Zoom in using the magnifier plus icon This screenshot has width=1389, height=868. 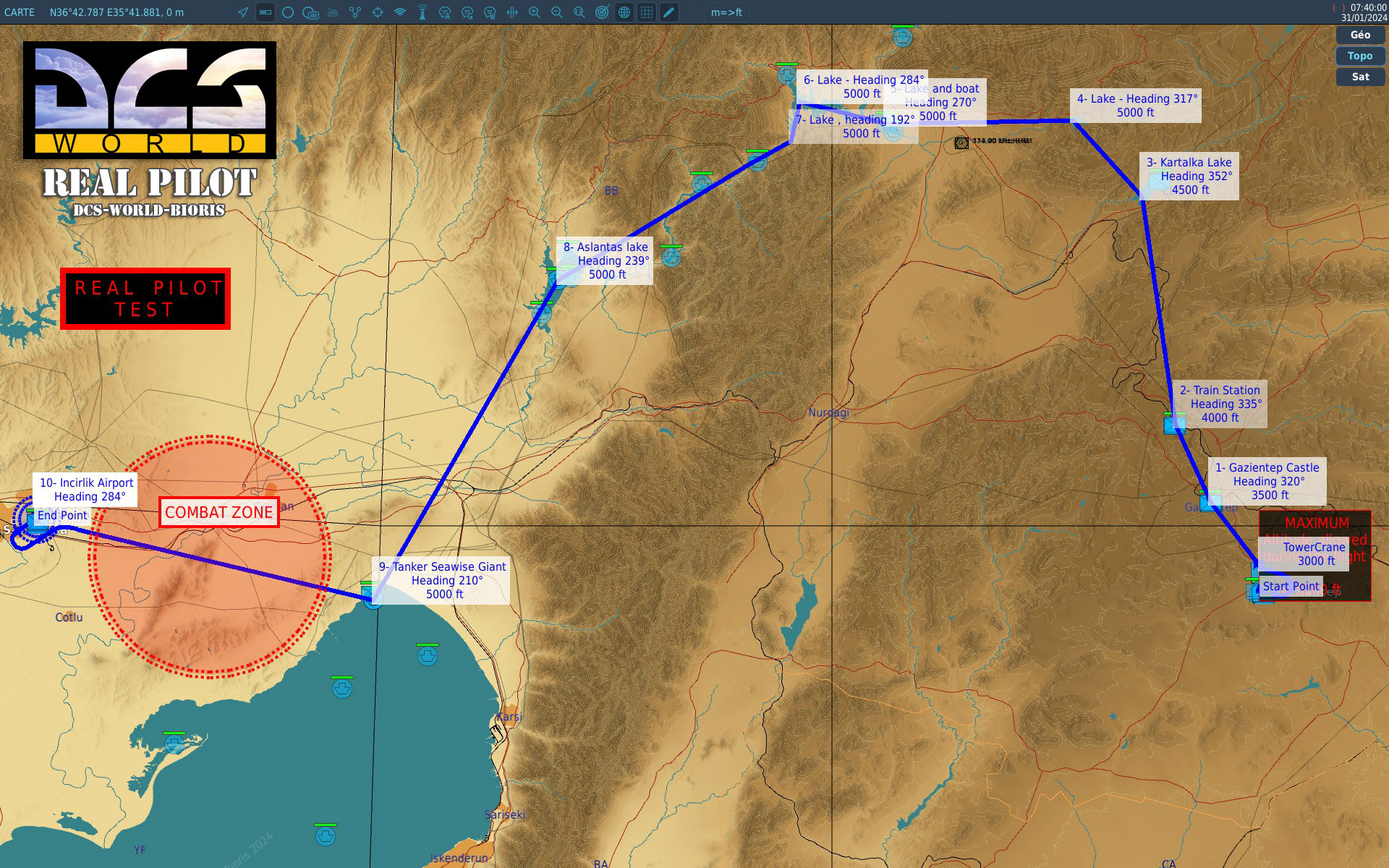tap(535, 12)
